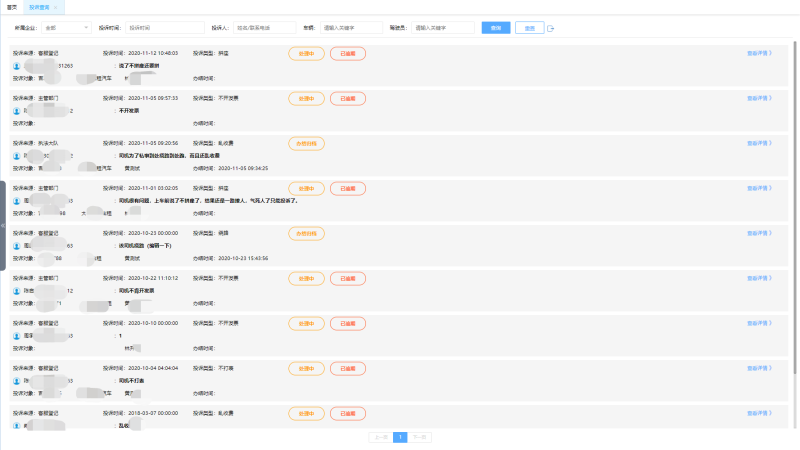Click the 驾驶员 keyword input field
Image resolution: width=800 pixels, height=450 pixels.
pos(442,28)
